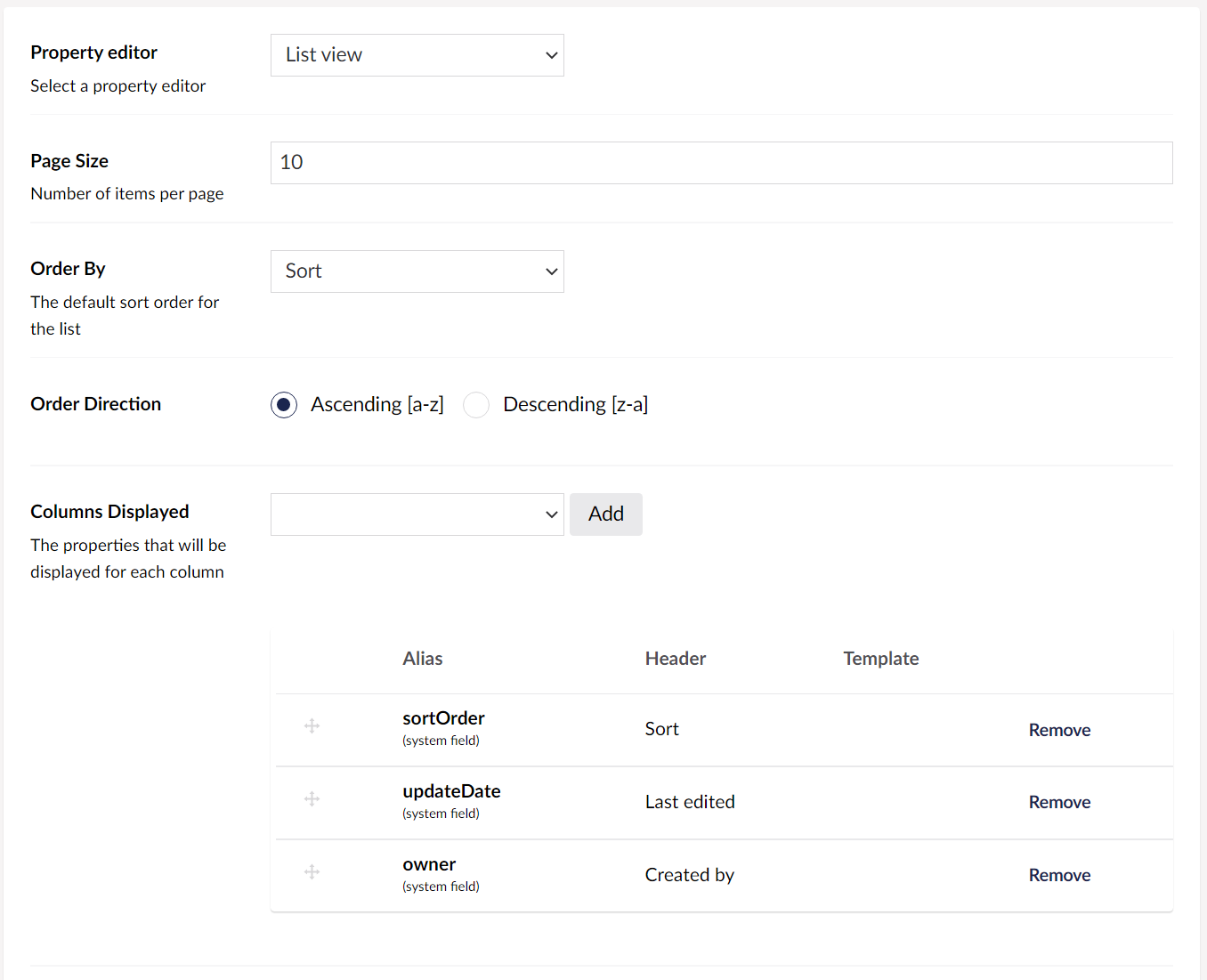1207x980 pixels.
Task: Open the Order By Sort dropdown
Action: [417, 271]
